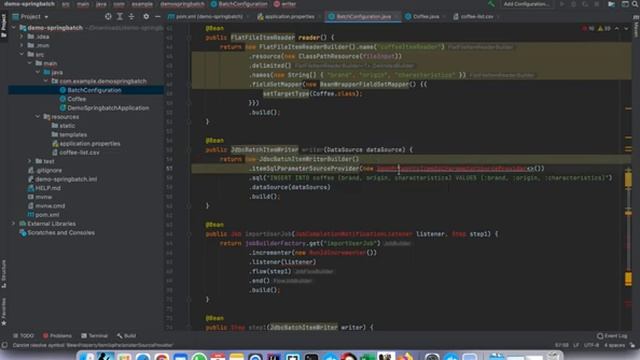Screen dimensions: 640x360
Task: Open Add Configuration dropdown
Action: click(526, 4)
